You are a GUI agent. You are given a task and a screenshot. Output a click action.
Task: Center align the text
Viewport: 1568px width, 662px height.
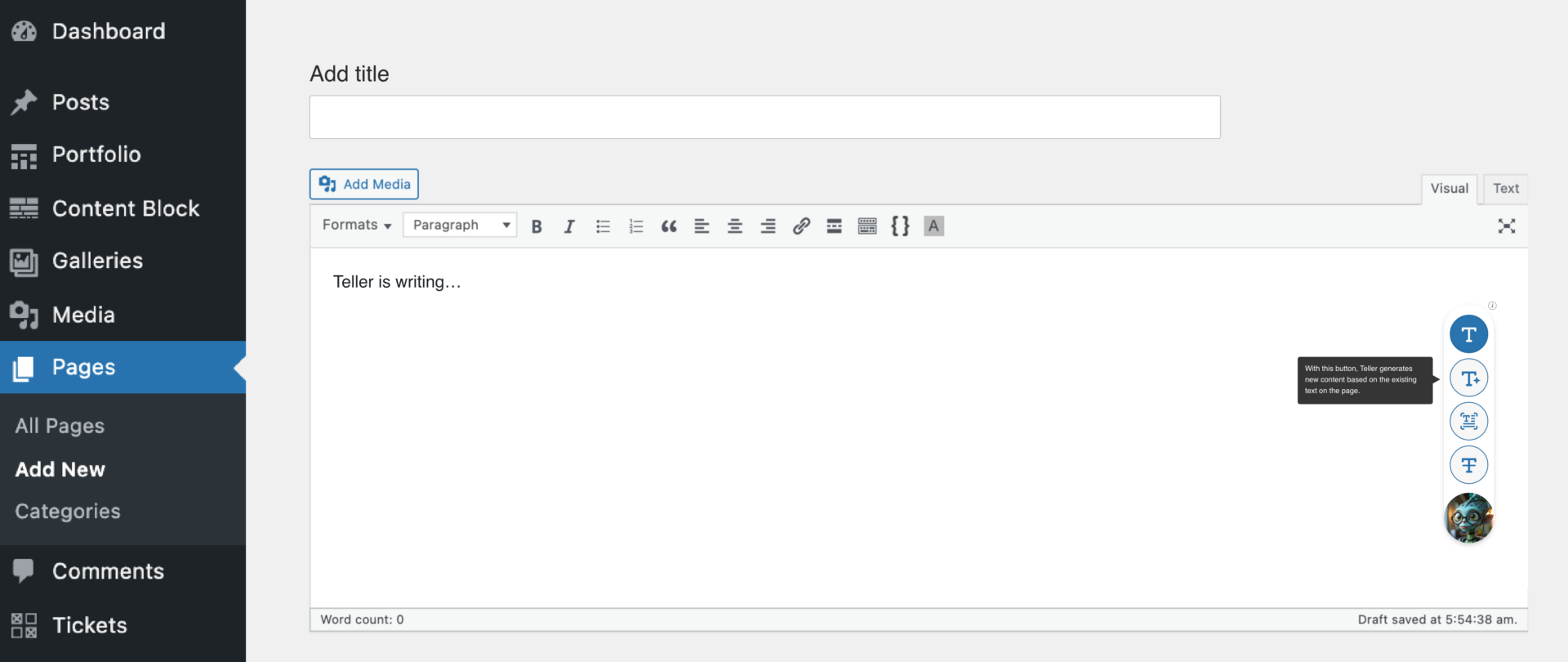735,226
